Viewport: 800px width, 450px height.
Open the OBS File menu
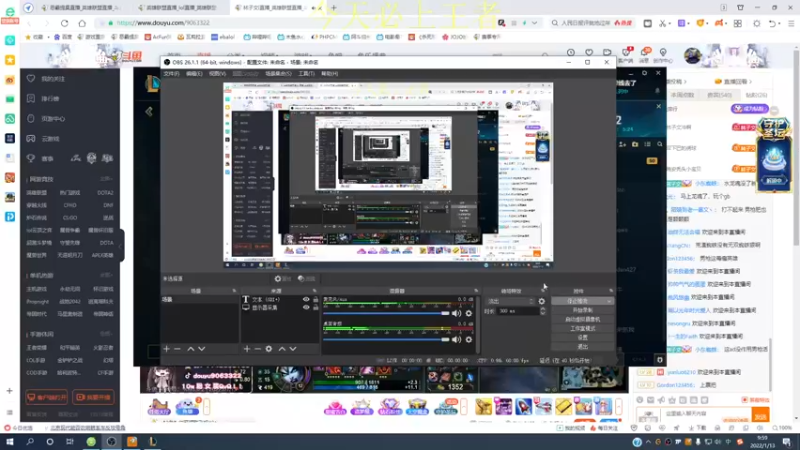tap(171, 73)
